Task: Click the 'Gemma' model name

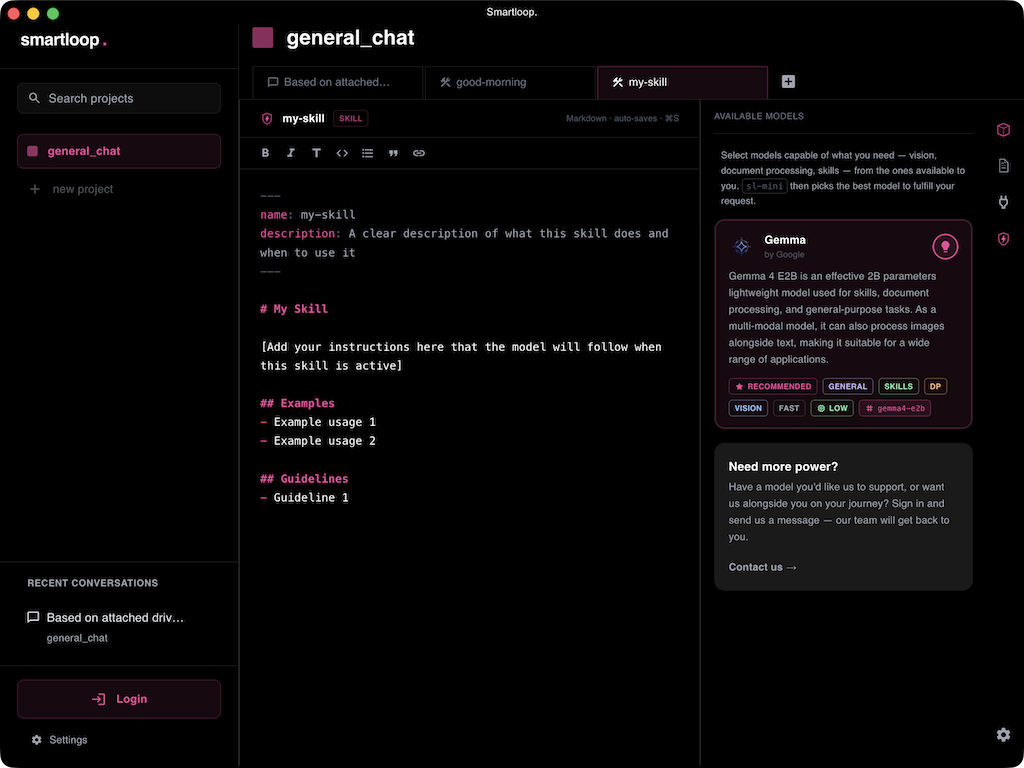Action: click(785, 240)
